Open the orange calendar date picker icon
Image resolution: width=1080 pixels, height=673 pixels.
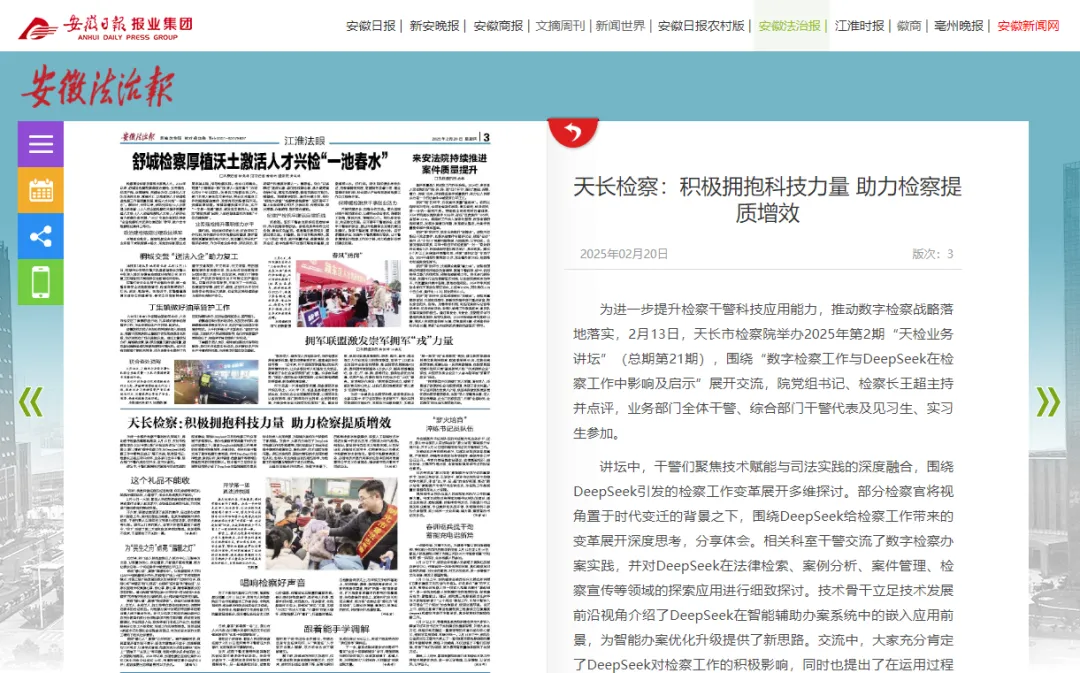[x=41, y=190]
